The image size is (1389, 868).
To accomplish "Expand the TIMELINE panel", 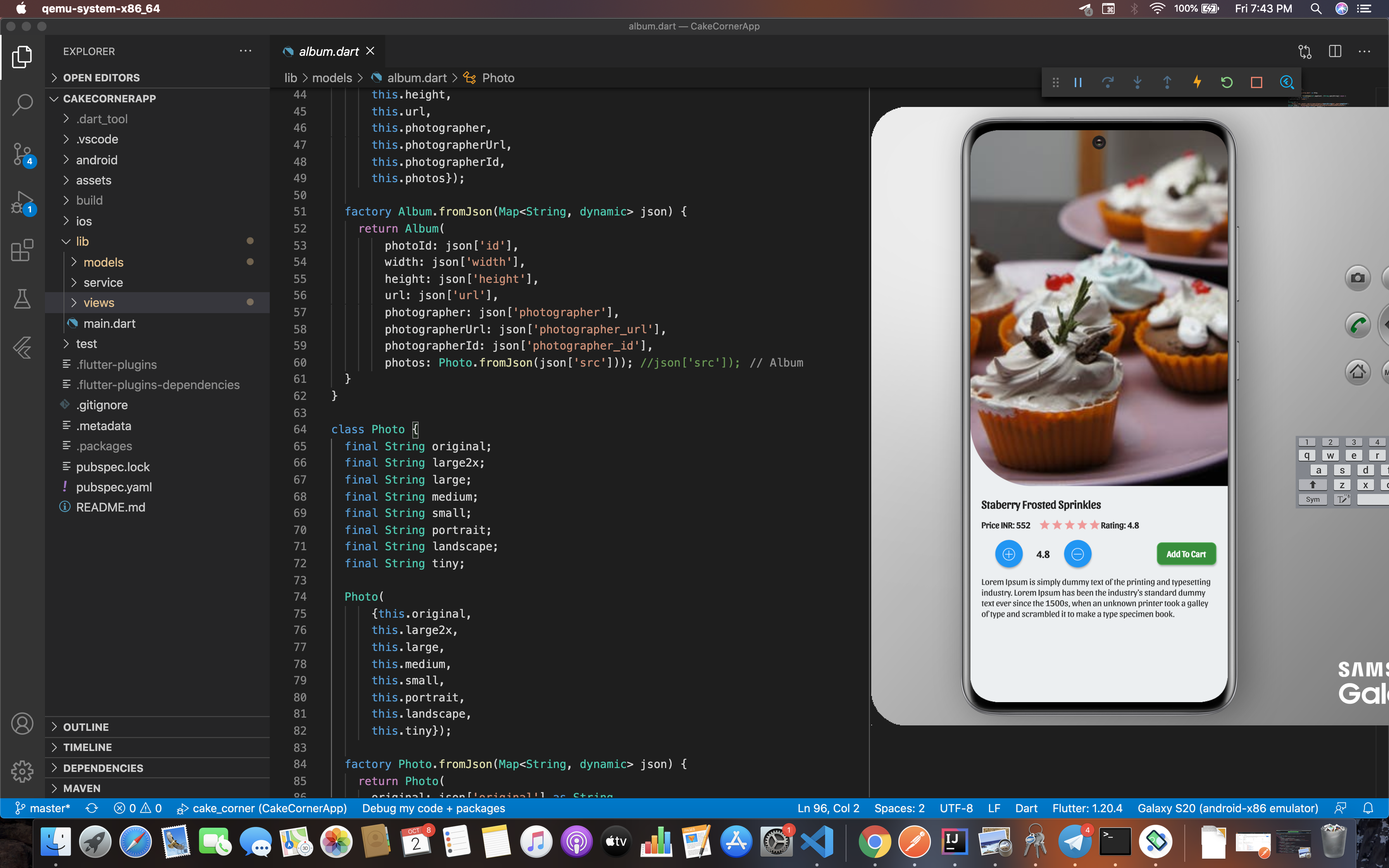I will tap(157, 747).
